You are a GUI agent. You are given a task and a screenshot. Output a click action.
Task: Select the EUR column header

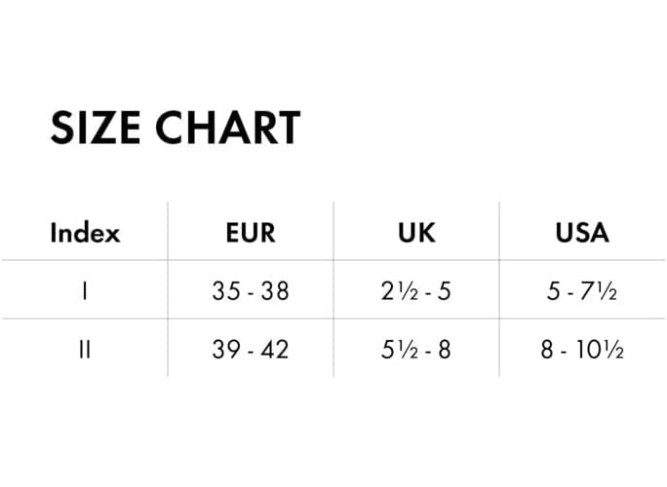tap(251, 233)
